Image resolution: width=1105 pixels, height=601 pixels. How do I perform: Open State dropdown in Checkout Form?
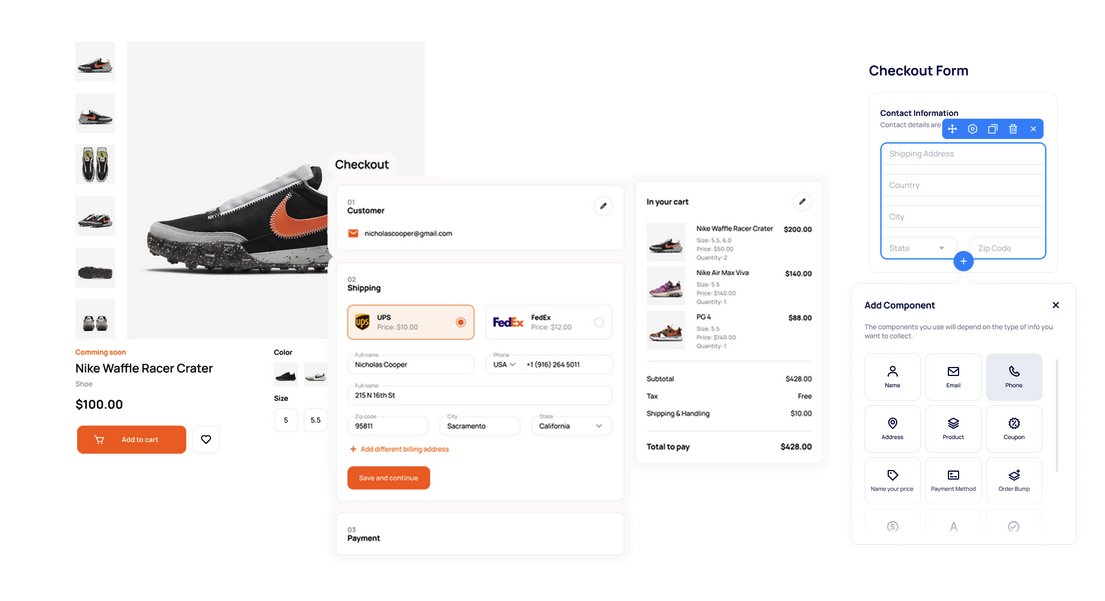pos(918,248)
